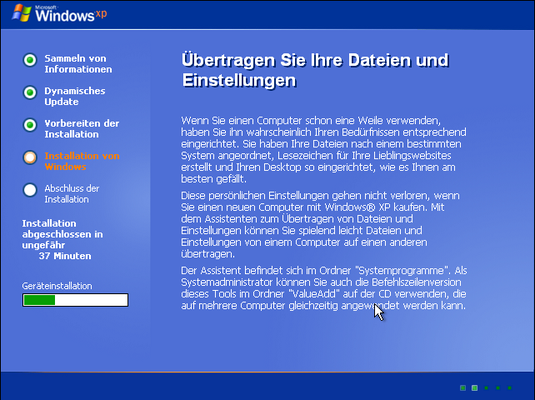Click the paragraph starting Diese persönlichen Einstellungen
The height and width of the screenshot is (400, 535).
(x=320, y=225)
